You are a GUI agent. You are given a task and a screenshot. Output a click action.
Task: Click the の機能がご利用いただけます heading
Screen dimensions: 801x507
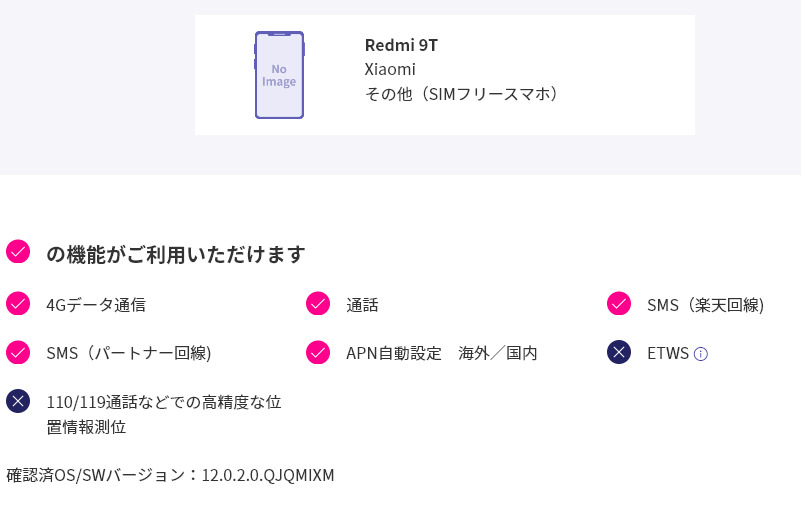(x=175, y=254)
